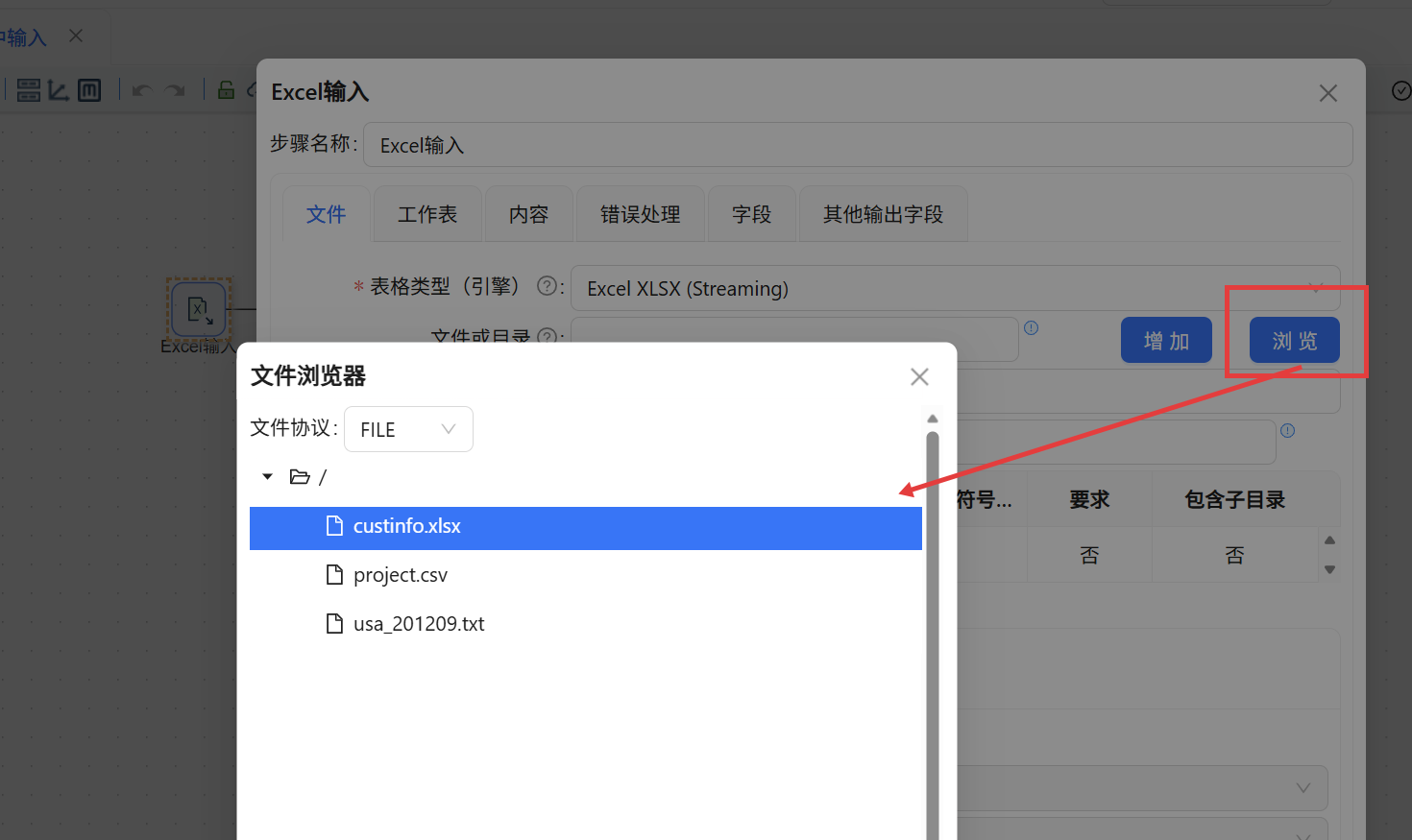This screenshot has height=840, width=1412.
Task: Click the 包含子目录 column header
Action: click(x=1235, y=499)
